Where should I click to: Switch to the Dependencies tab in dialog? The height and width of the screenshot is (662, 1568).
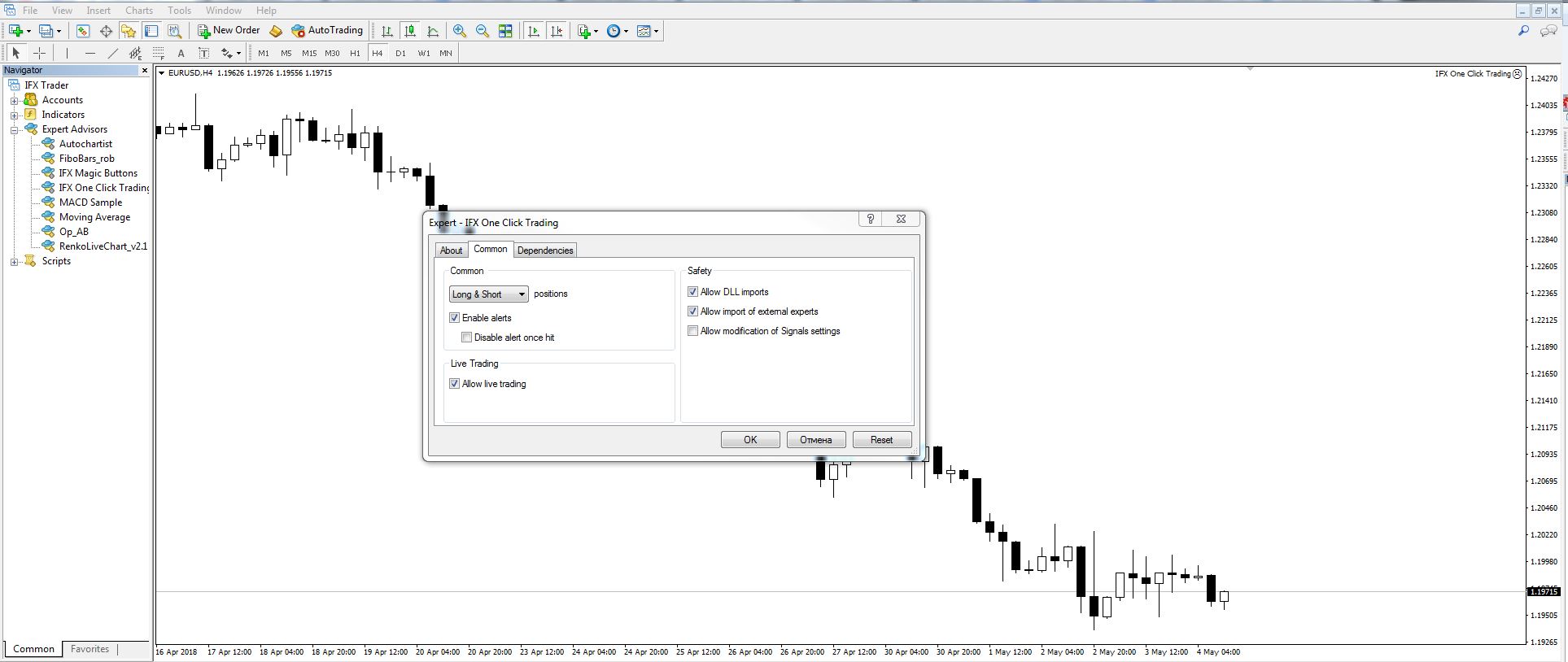[545, 250]
